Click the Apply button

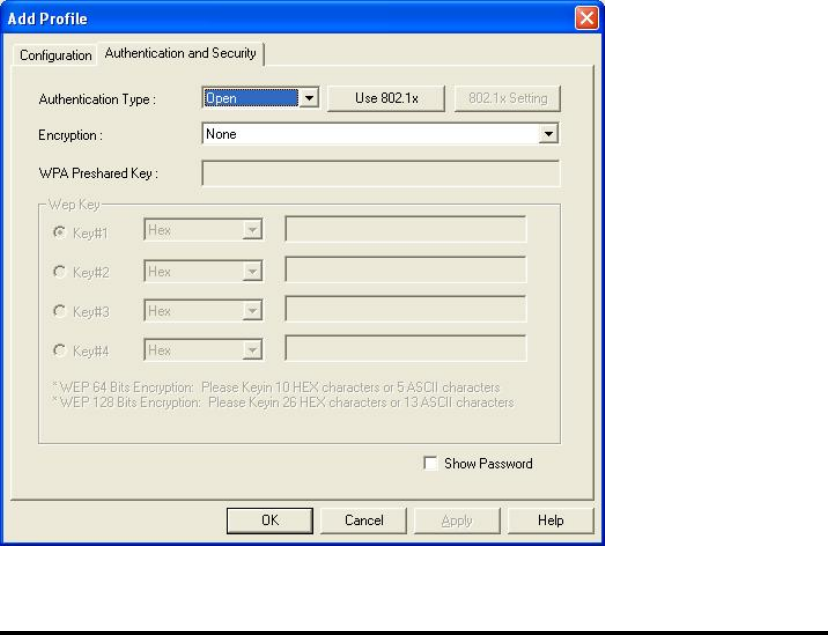pos(457,521)
